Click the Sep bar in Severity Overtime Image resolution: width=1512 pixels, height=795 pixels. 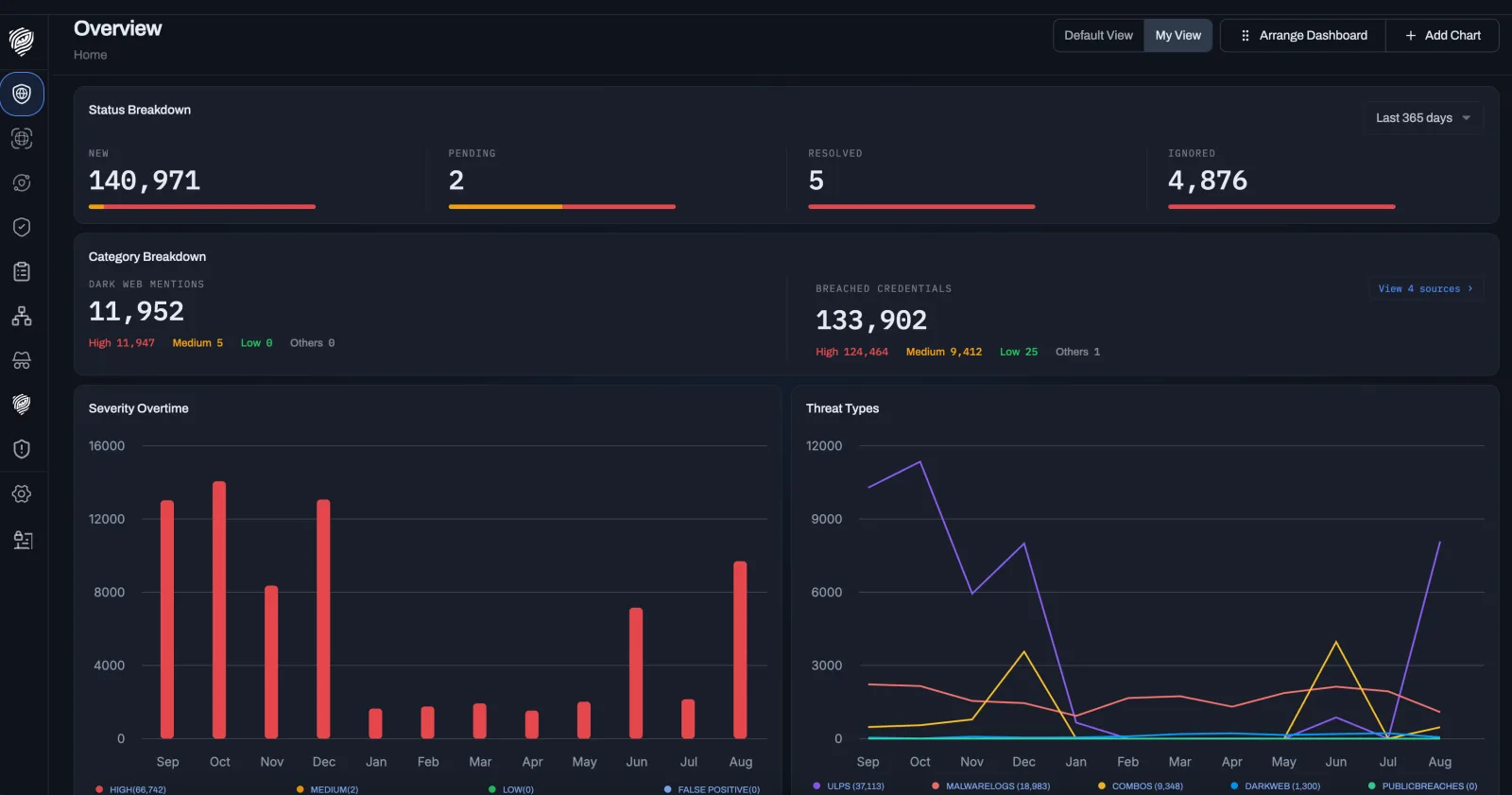167,619
